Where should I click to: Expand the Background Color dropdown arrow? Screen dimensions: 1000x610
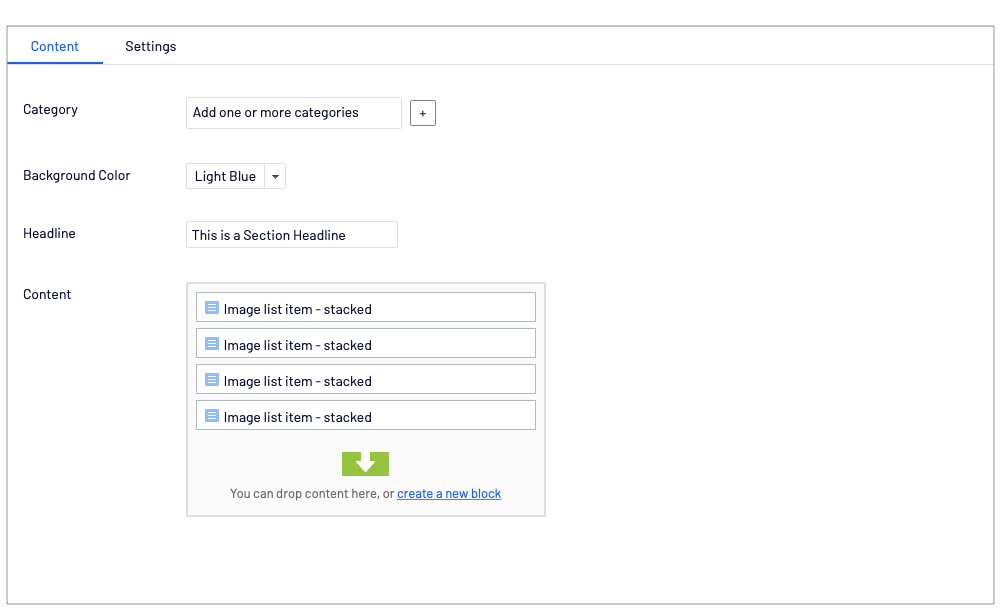pos(276,176)
